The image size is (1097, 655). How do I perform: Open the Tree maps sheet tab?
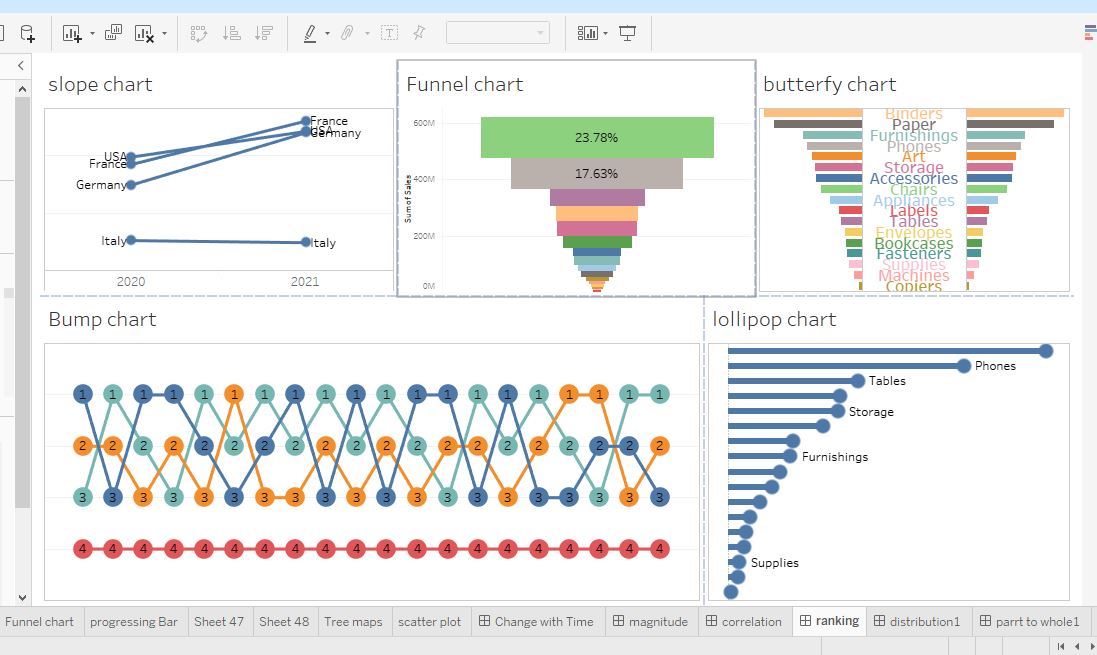tap(353, 621)
